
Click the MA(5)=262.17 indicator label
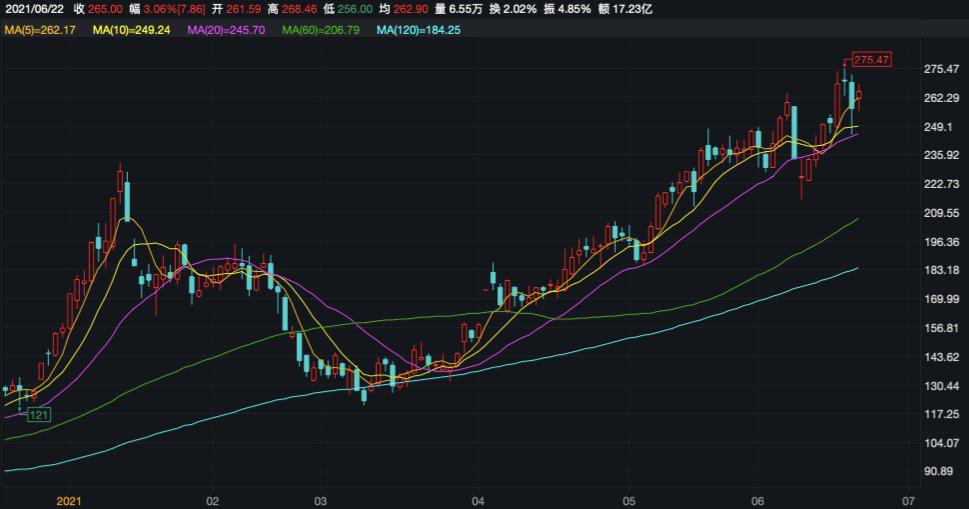[42, 31]
